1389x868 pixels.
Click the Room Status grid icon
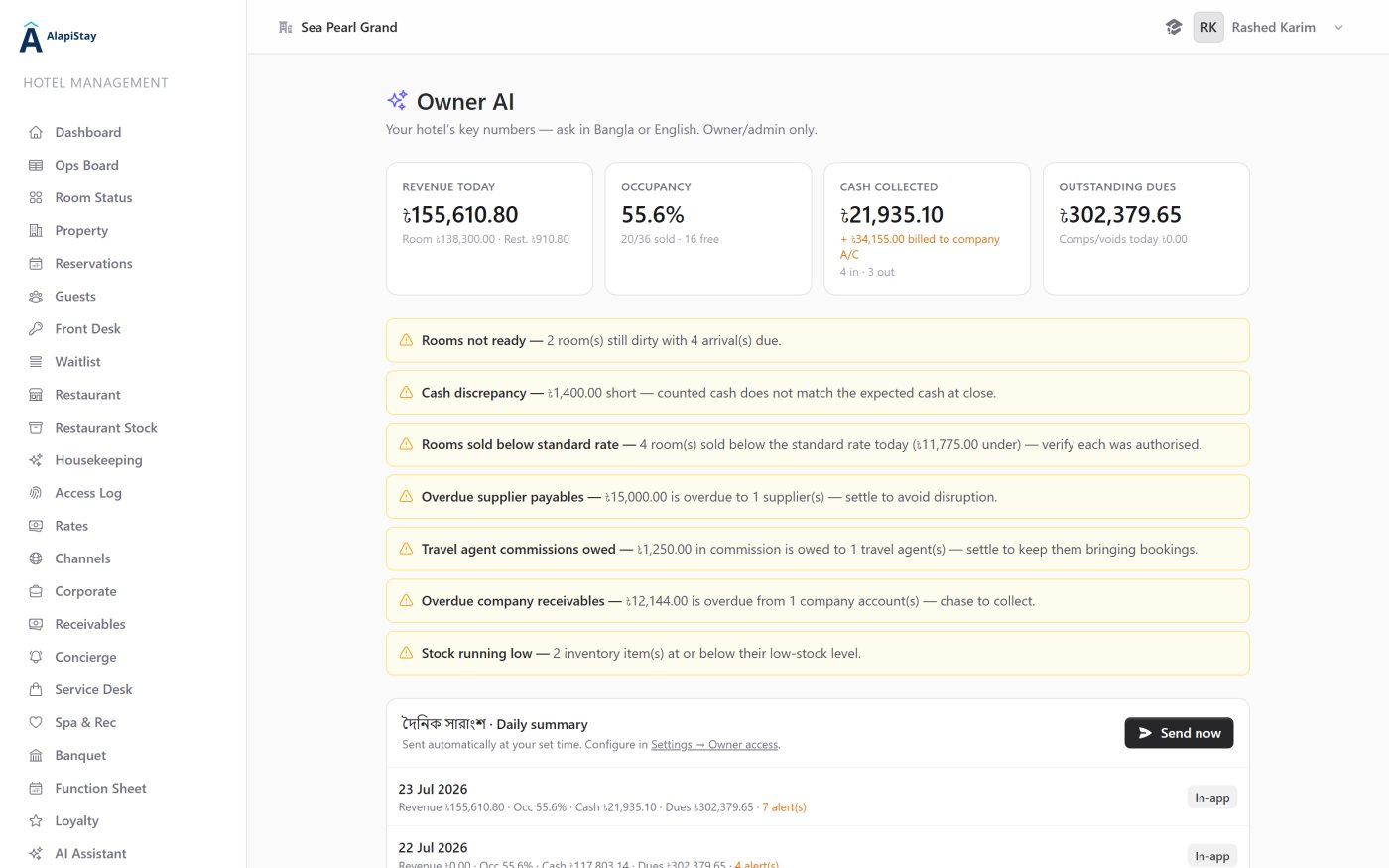36,197
